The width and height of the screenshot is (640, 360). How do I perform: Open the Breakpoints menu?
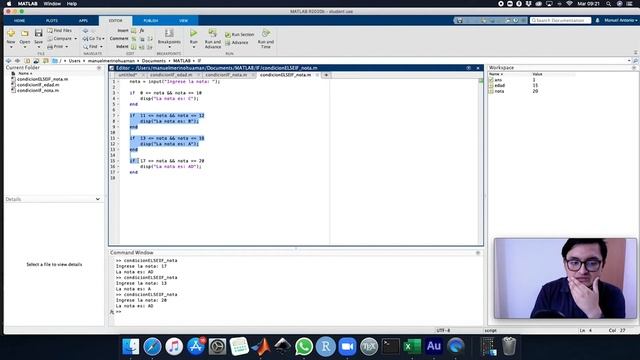point(169,38)
